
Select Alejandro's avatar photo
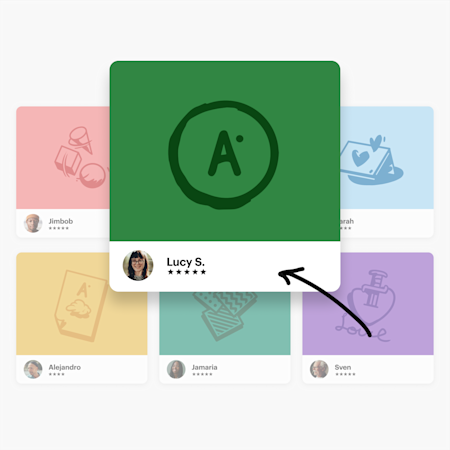click(x=33, y=369)
